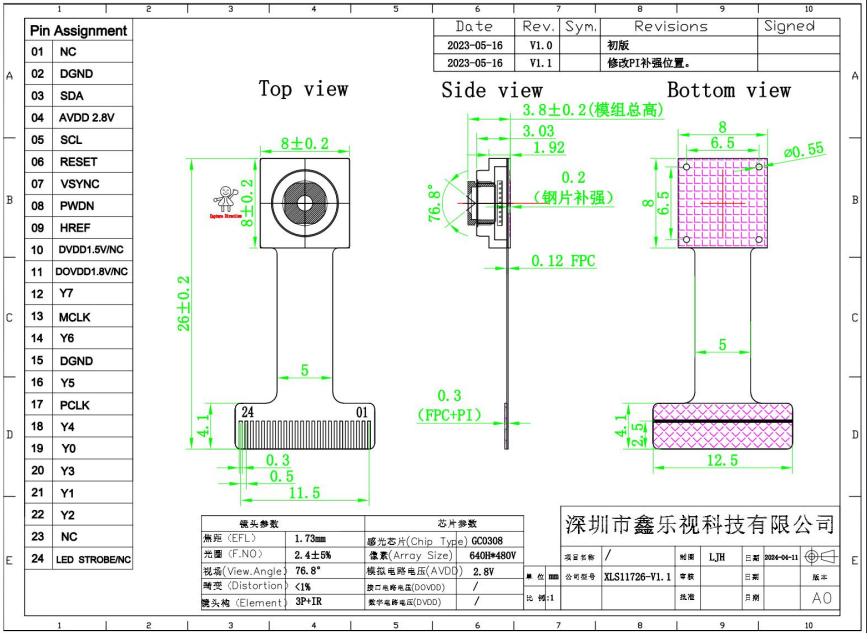Click the 'SCL' pin label

[71, 140]
